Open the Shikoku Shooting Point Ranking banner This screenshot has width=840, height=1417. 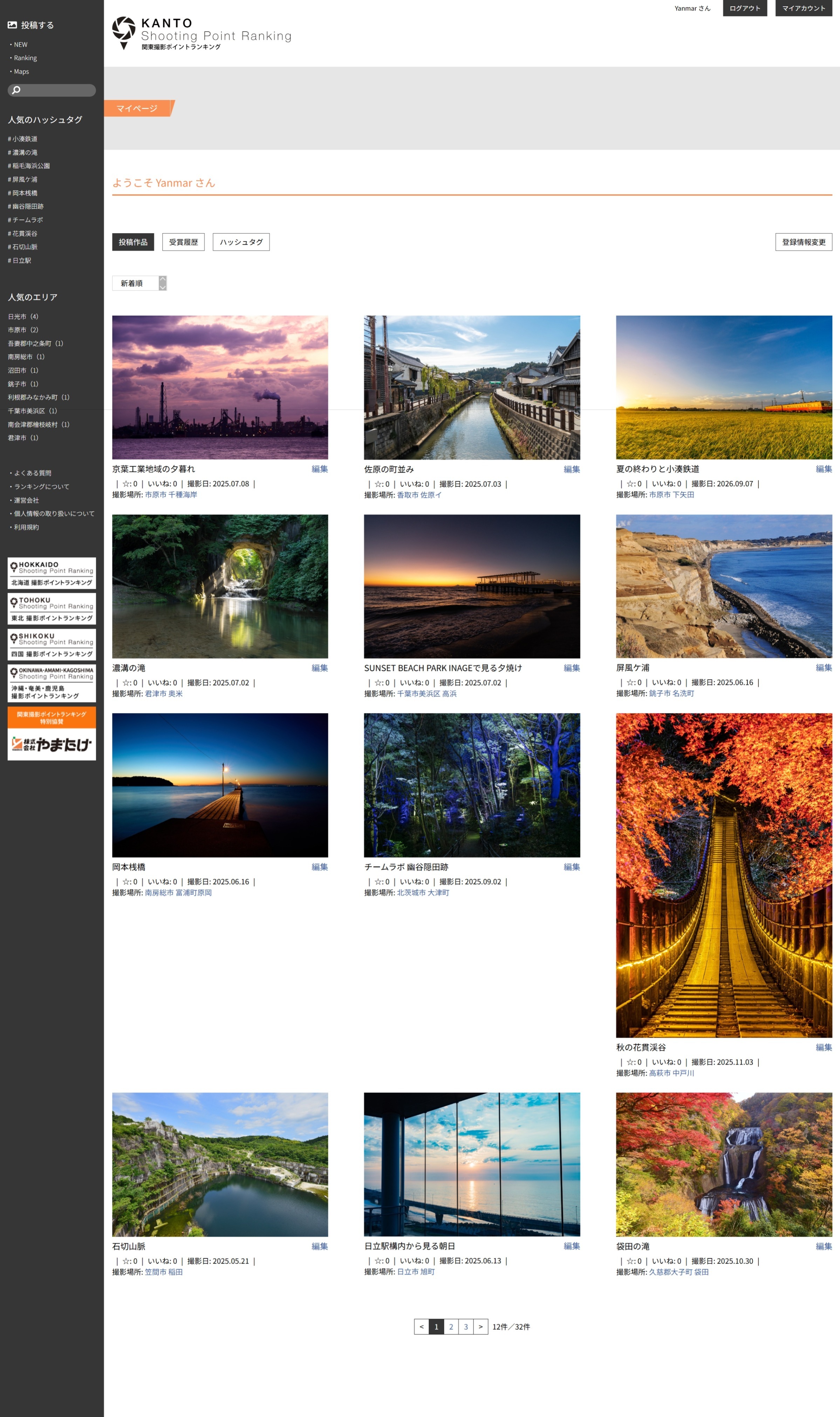[x=52, y=644]
